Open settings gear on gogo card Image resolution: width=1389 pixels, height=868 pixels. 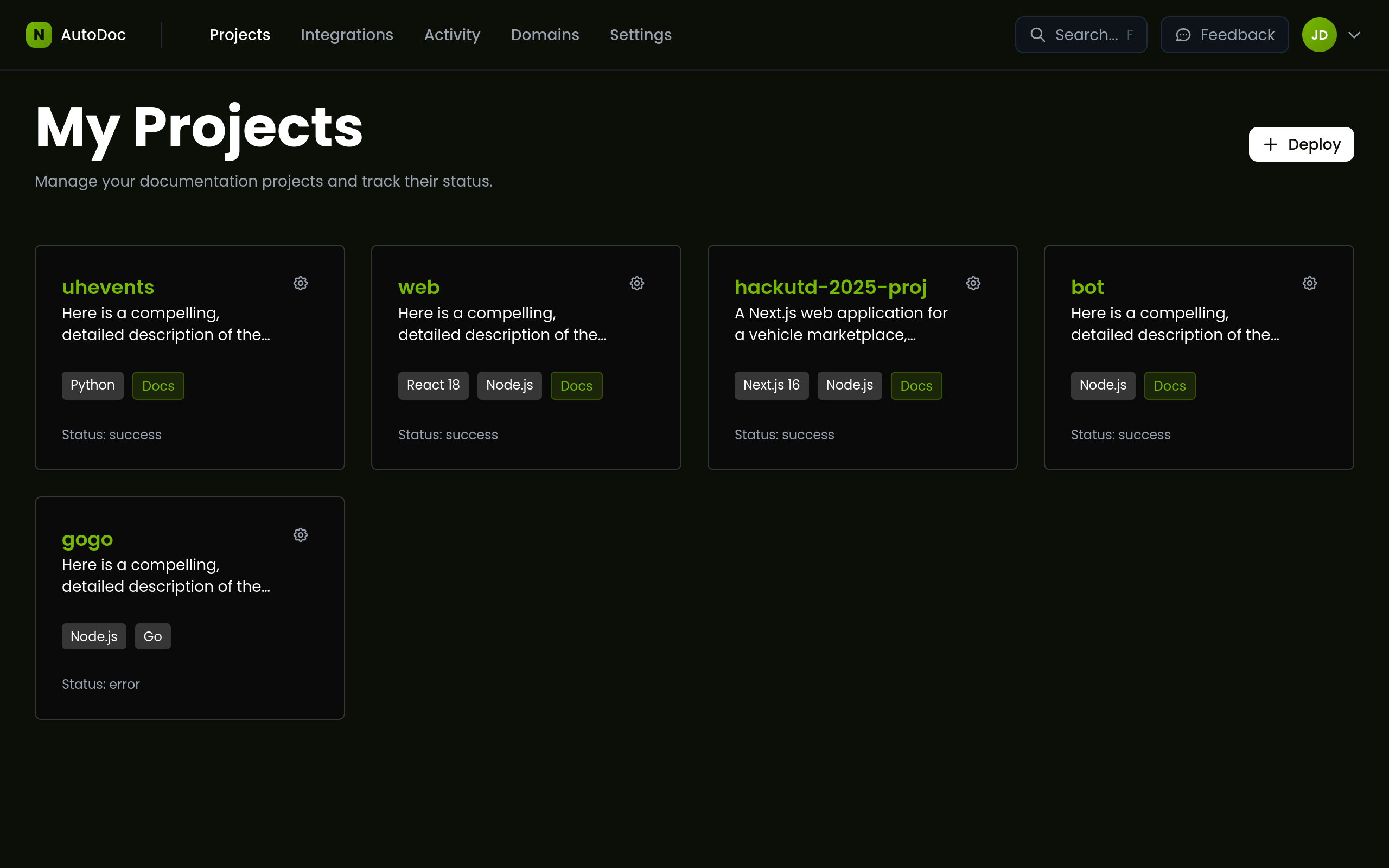(x=300, y=535)
